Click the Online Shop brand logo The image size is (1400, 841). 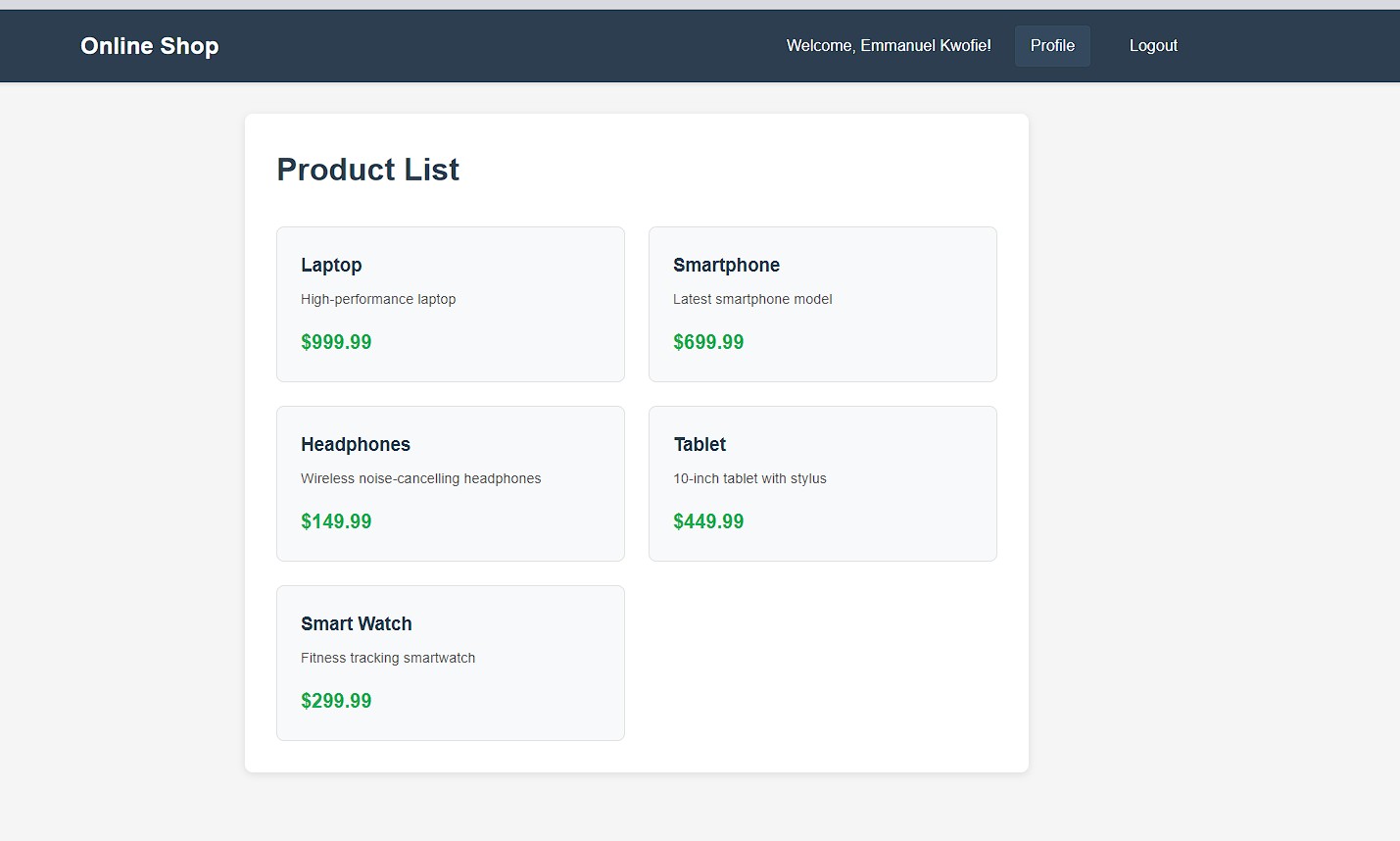click(x=149, y=45)
